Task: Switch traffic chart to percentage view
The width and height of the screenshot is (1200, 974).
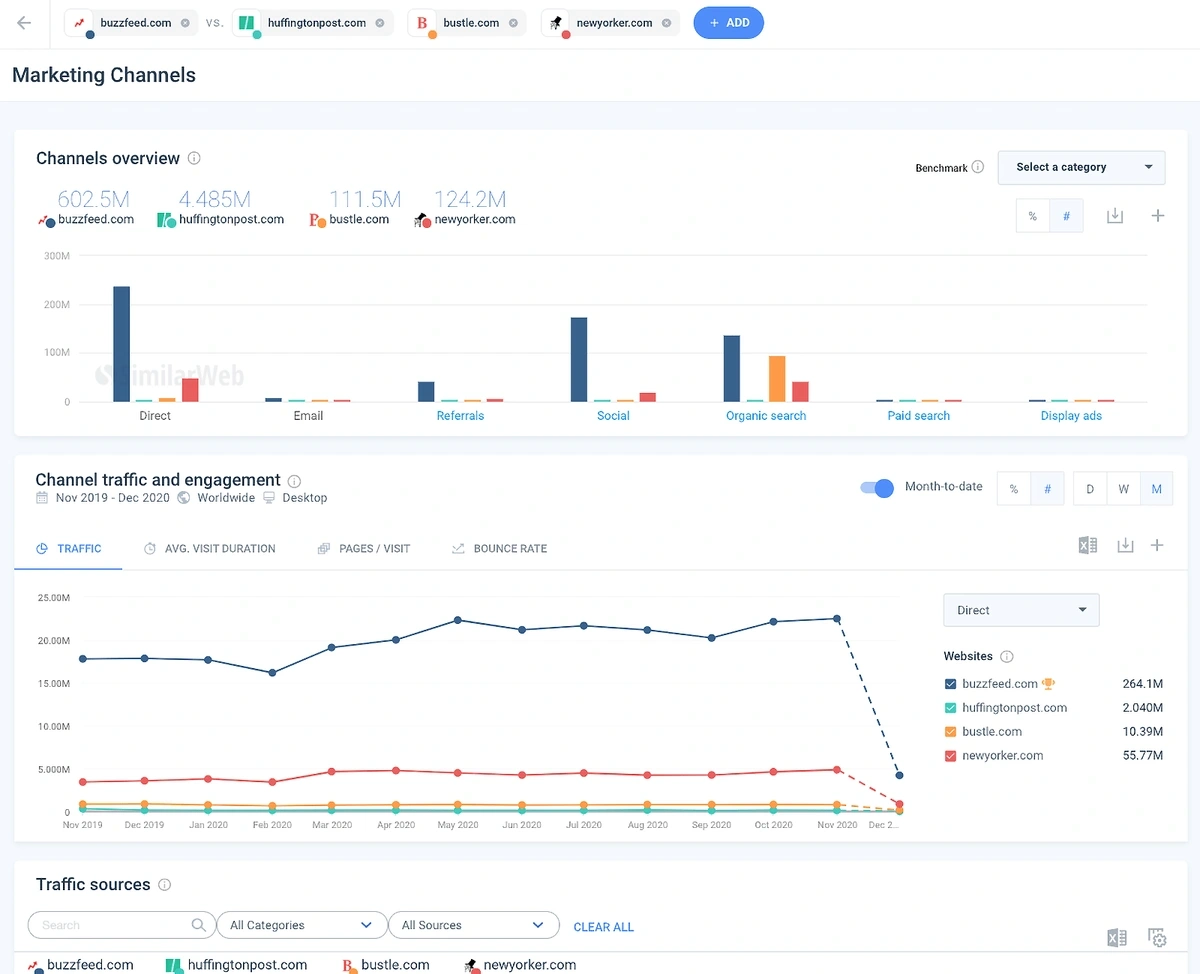Action: point(1014,489)
